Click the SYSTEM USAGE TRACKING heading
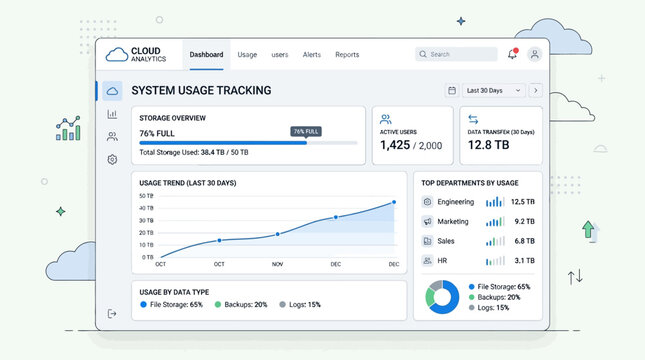645x360 pixels. [x=201, y=91]
